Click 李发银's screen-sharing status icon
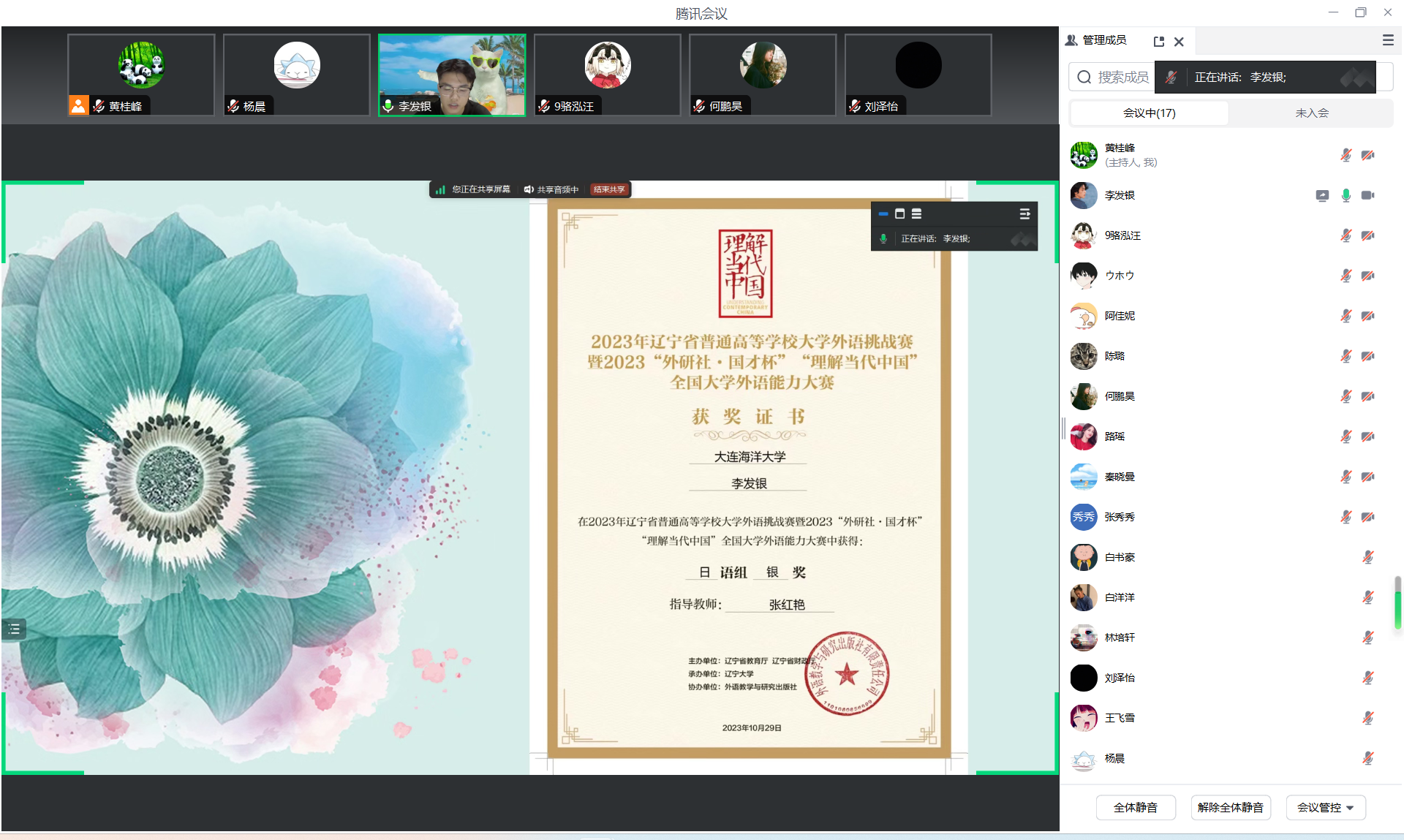Viewport: 1404px width, 840px height. pyautogui.click(x=1322, y=195)
